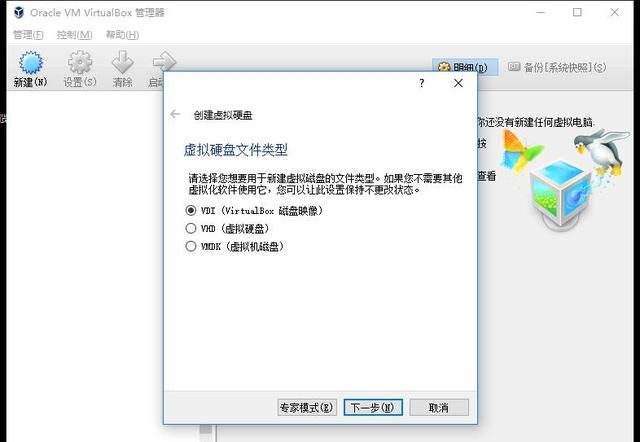The image size is (640, 442).
Task: Click the 下一步(N) next button
Action: pyautogui.click(x=373, y=407)
